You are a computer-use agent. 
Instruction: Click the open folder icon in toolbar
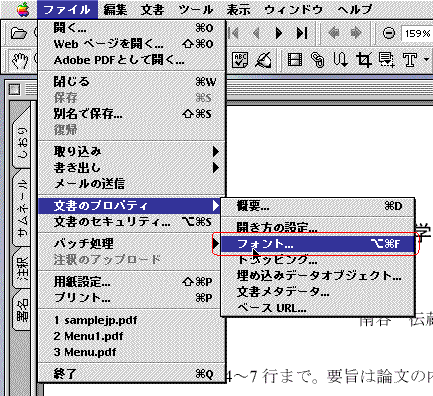(x=18, y=33)
